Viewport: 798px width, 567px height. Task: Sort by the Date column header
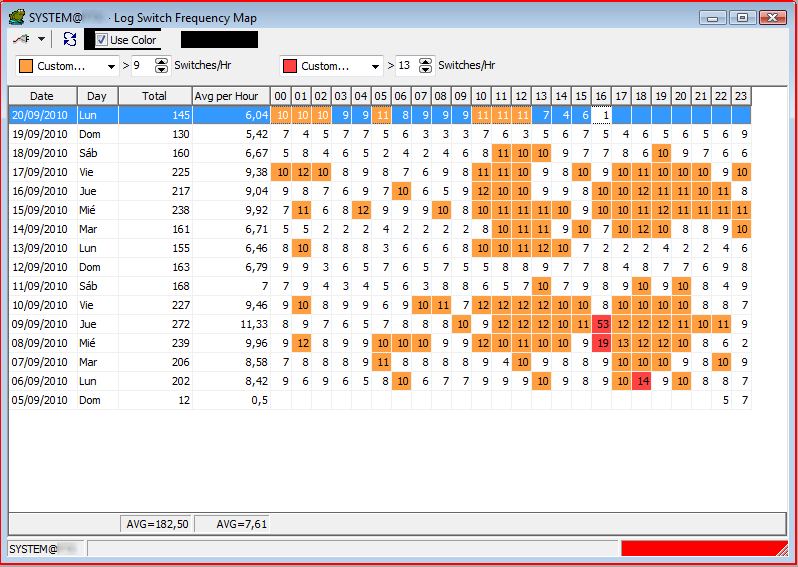pos(42,96)
